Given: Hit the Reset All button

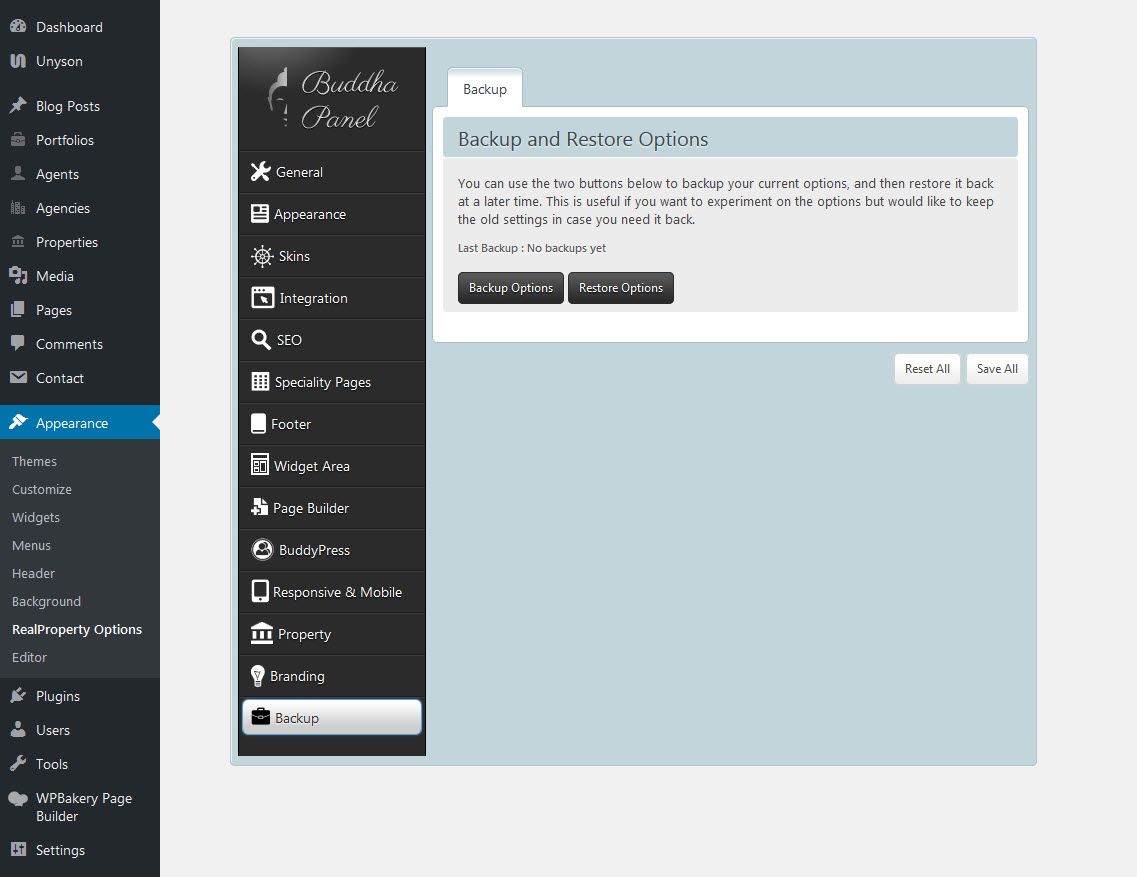Looking at the screenshot, I should tap(927, 369).
